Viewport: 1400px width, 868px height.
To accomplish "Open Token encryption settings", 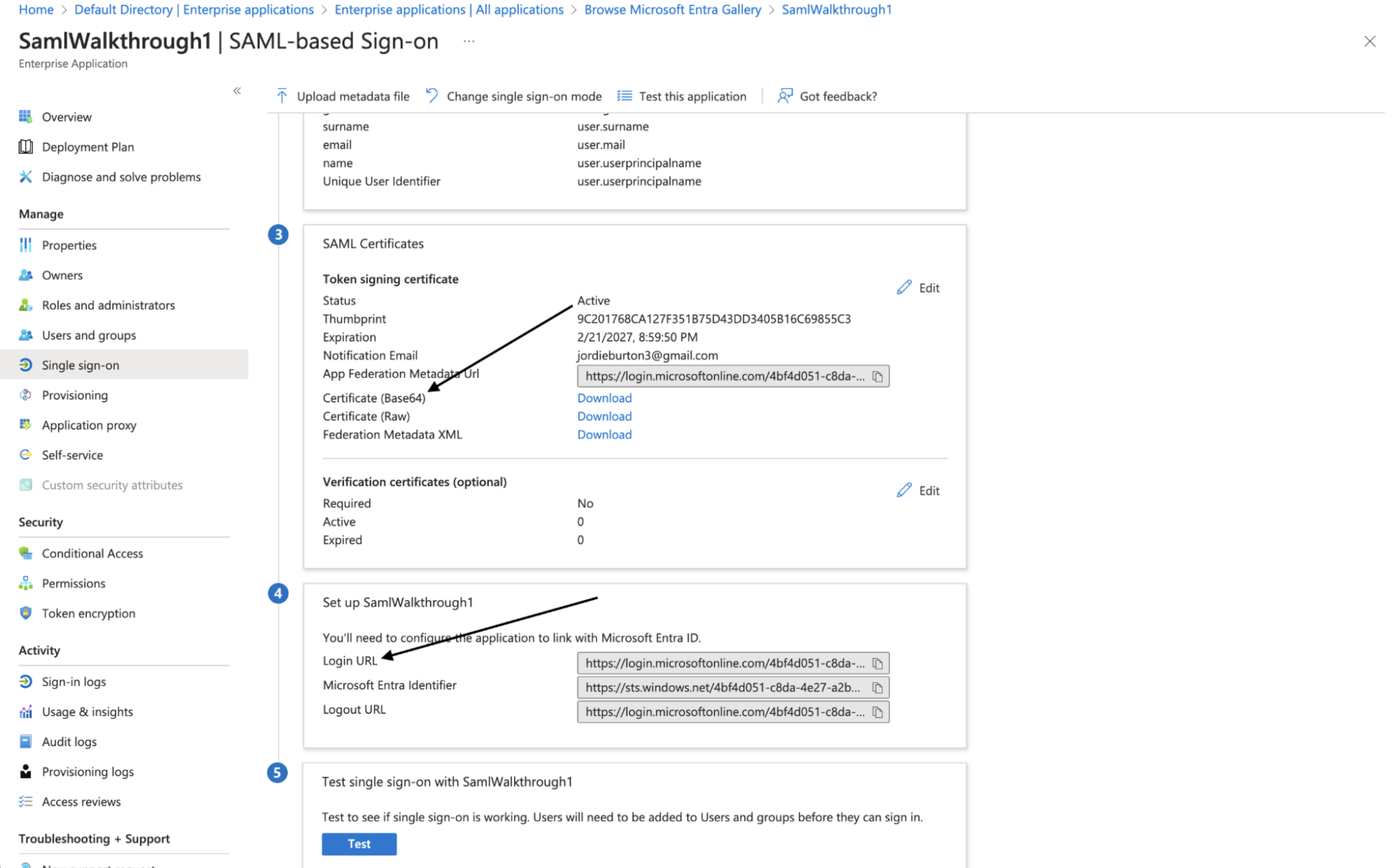I will [x=89, y=613].
